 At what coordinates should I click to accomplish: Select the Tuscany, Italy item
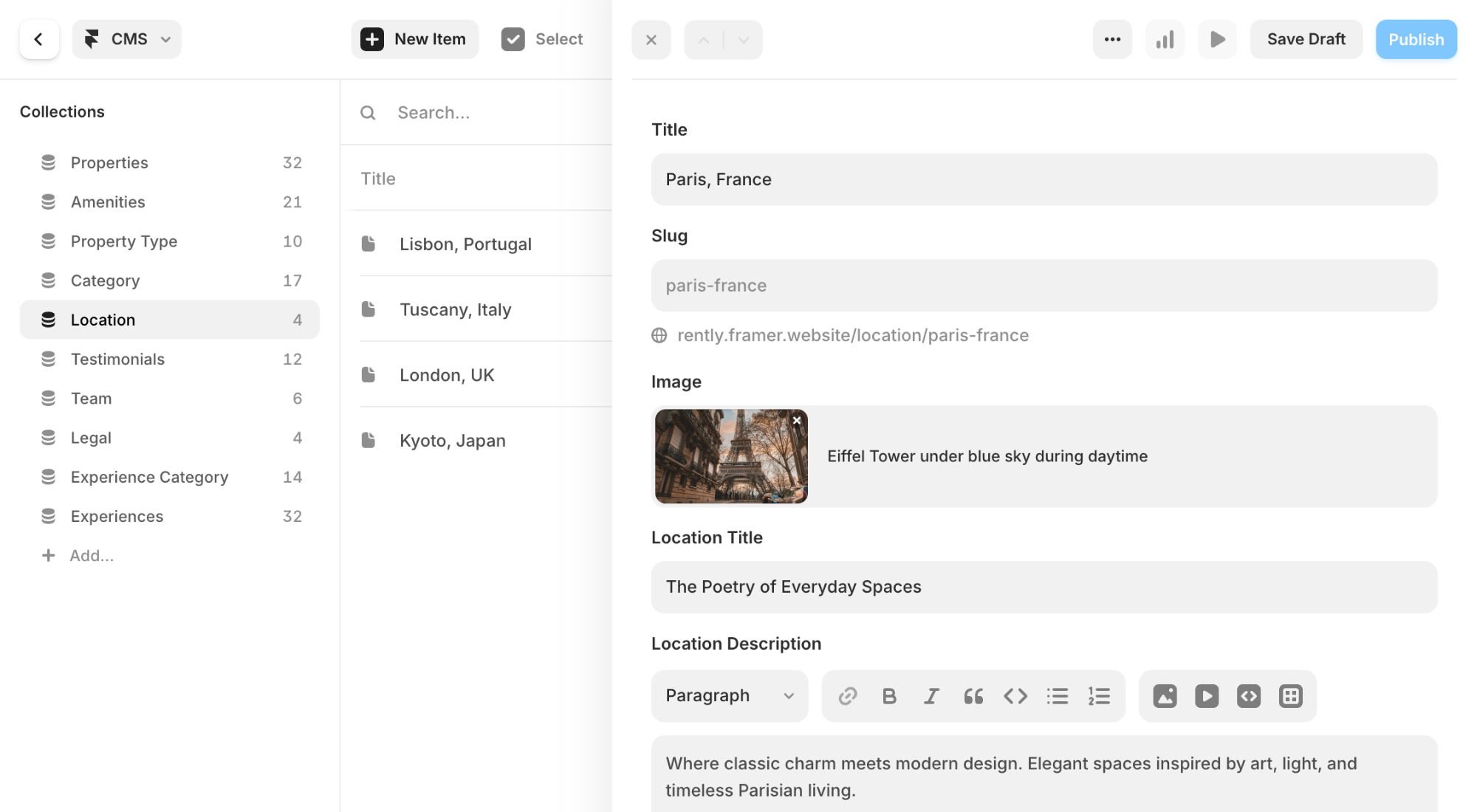tap(455, 309)
